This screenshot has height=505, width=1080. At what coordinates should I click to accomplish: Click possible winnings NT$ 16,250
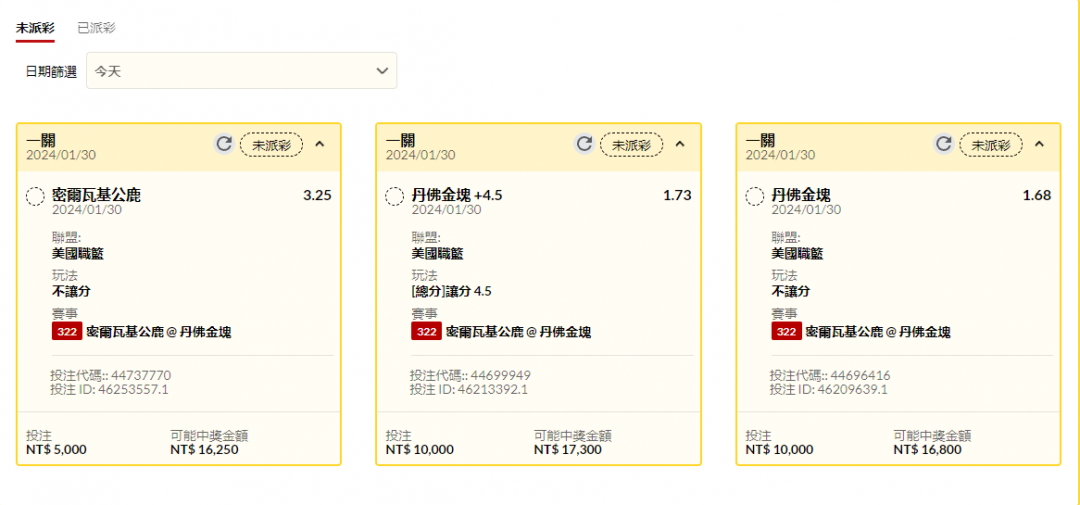coord(205,450)
